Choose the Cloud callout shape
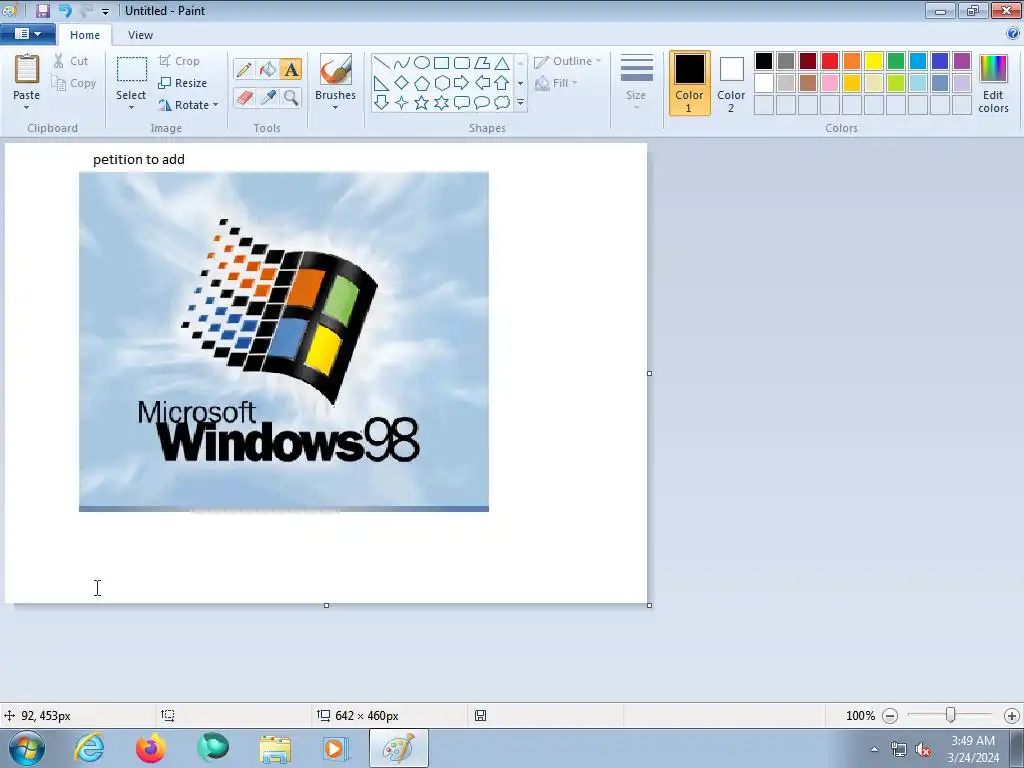1024x768 pixels. point(502,103)
